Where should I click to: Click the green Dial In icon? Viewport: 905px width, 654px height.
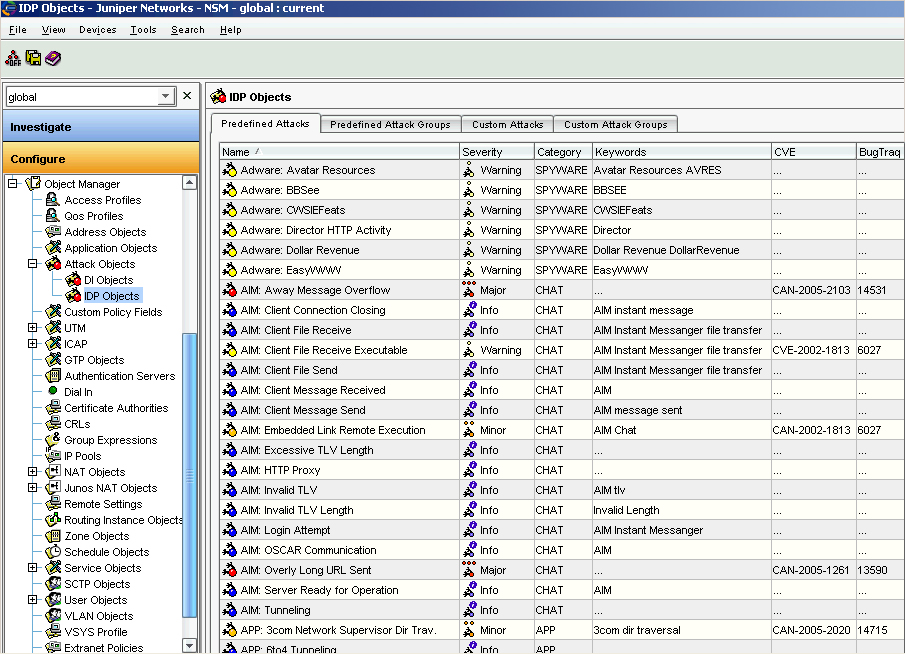pyautogui.click(x=53, y=392)
